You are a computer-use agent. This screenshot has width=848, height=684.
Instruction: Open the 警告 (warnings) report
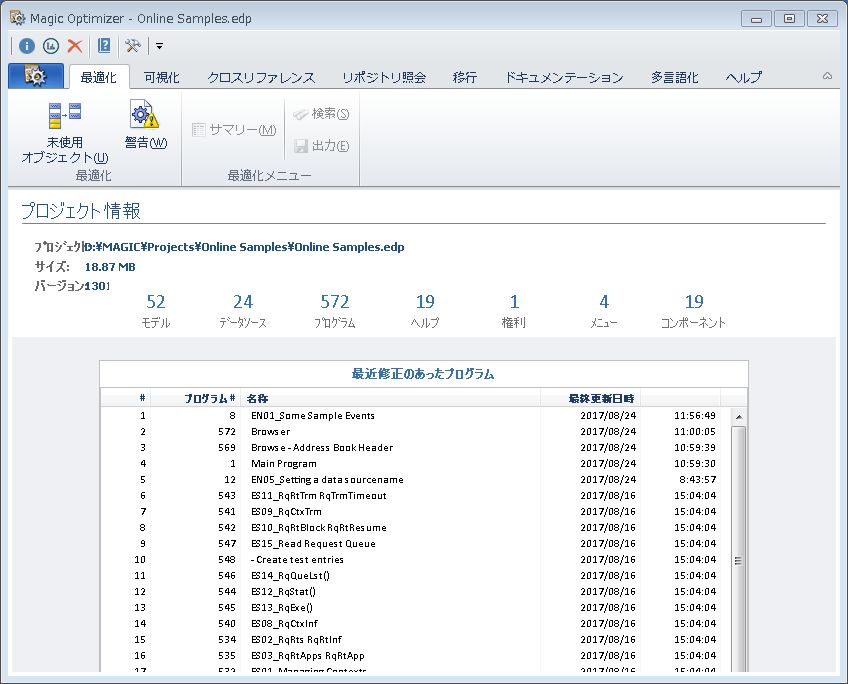click(x=145, y=126)
